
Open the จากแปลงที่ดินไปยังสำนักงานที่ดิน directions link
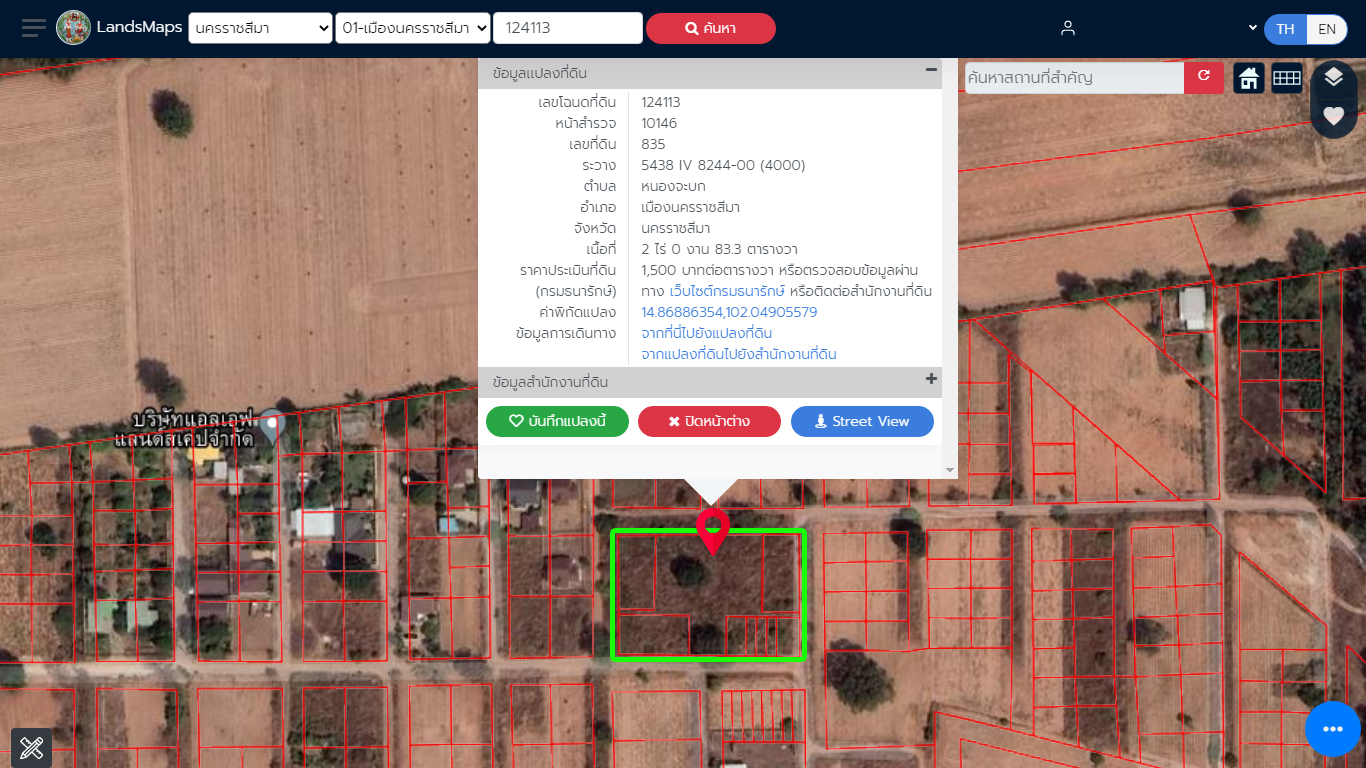[739, 354]
